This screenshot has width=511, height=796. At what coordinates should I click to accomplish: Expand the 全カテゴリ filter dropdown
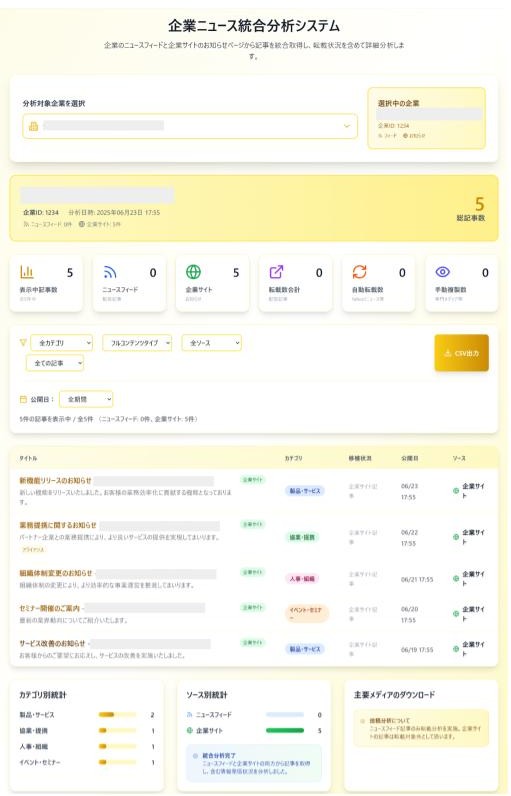tap(61, 343)
